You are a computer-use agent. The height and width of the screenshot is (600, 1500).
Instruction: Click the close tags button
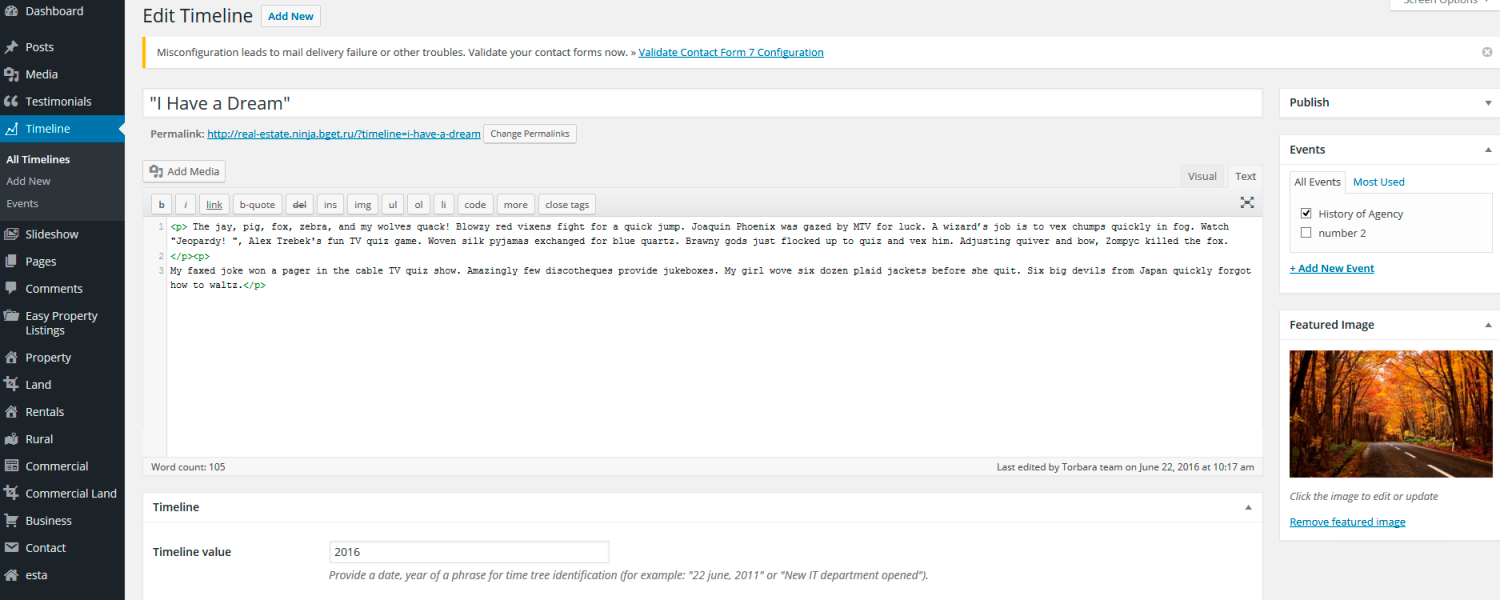(x=567, y=204)
